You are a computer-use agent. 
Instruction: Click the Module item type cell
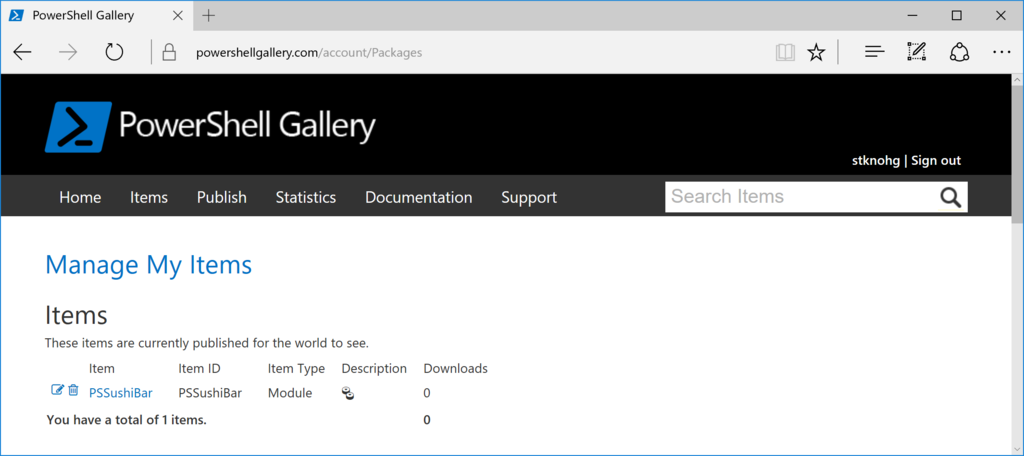[x=290, y=393]
